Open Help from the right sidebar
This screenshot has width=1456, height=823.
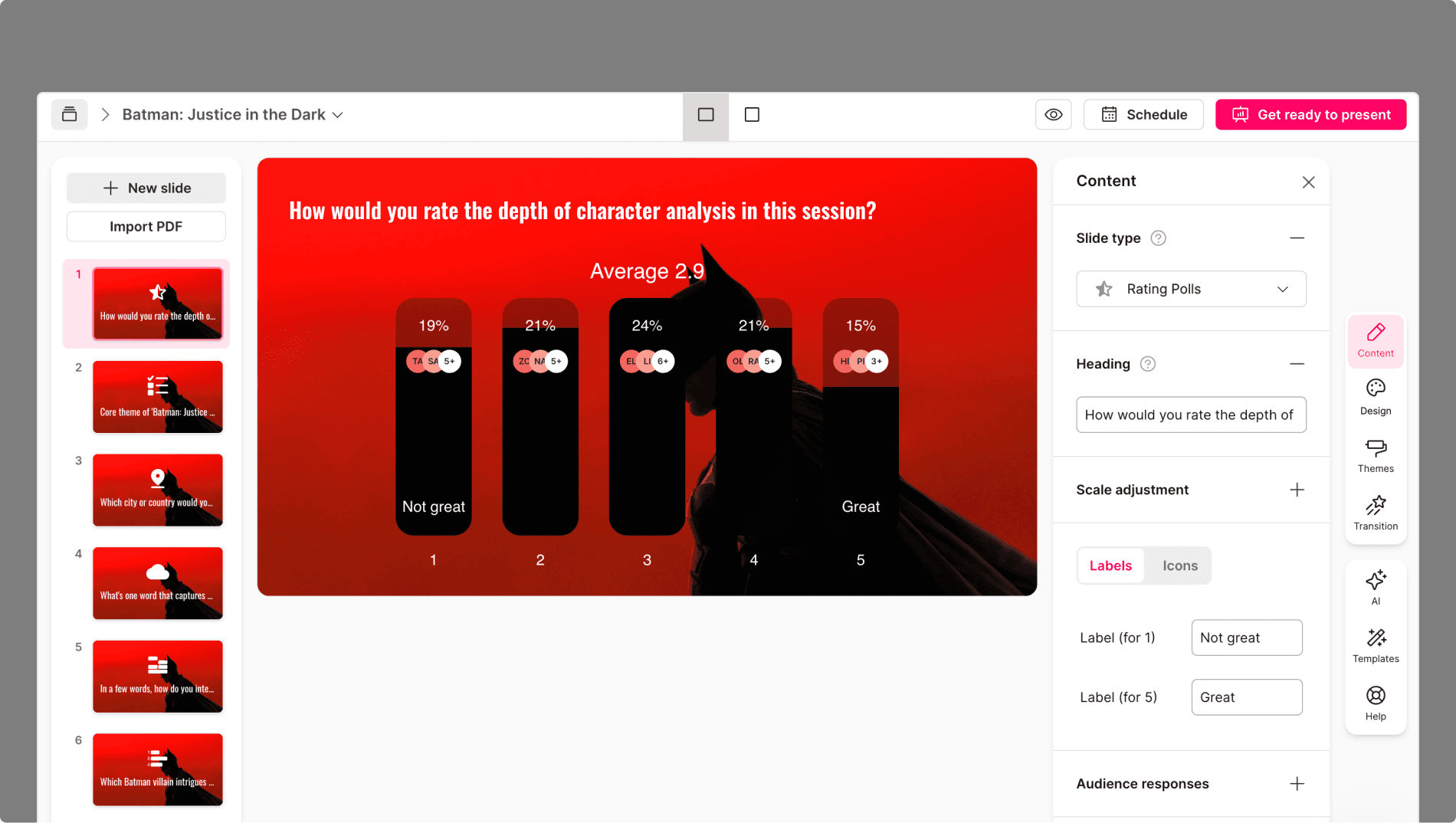(1375, 701)
